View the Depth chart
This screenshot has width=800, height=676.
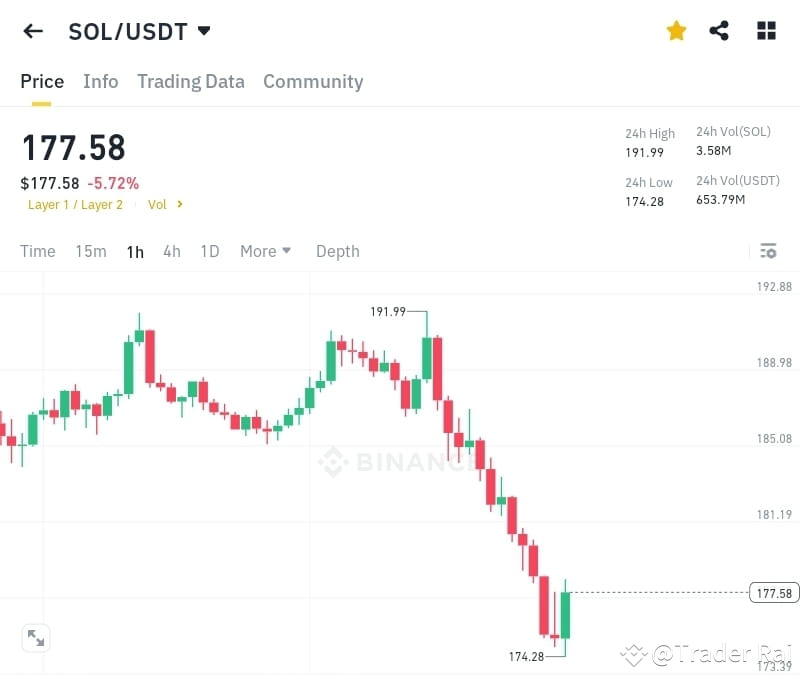(x=337, y=251)
